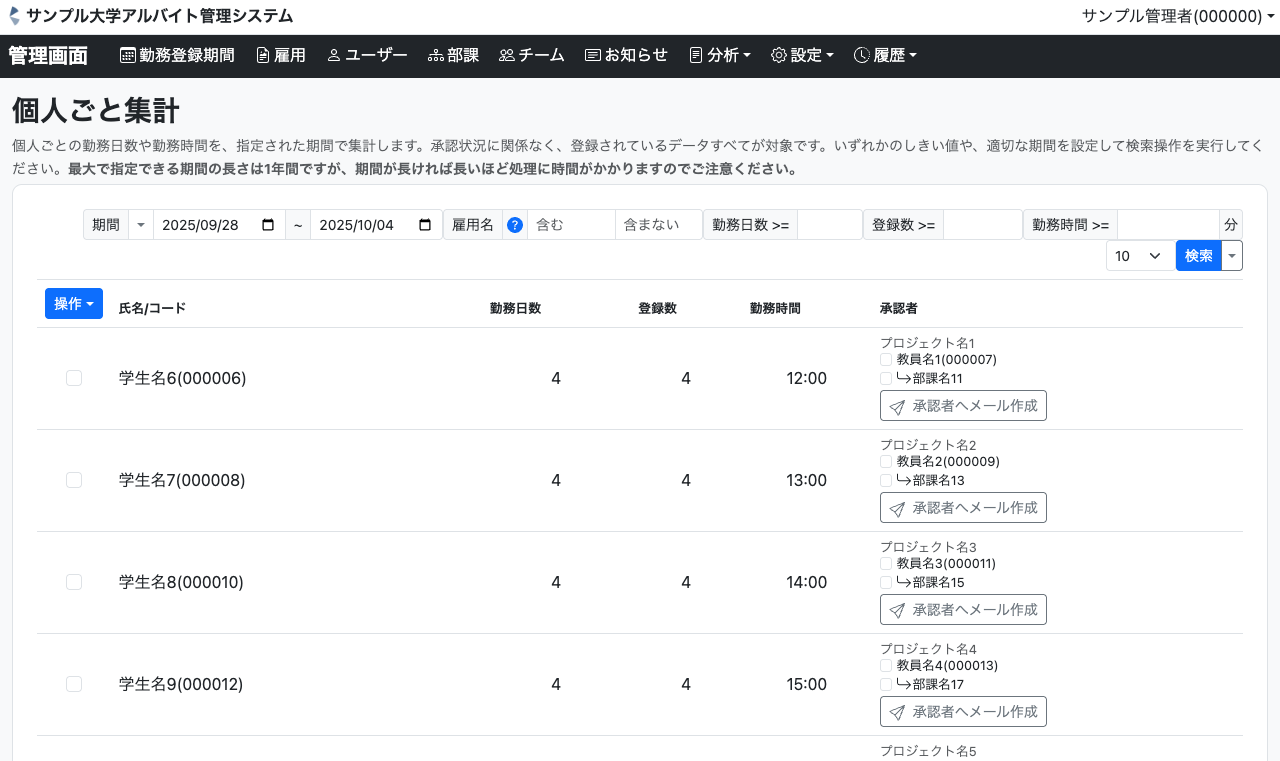The width and height of the screenshot is (1280, 761).
Task: Navigate to 部課 section
Action: click(x=453, y=56)
